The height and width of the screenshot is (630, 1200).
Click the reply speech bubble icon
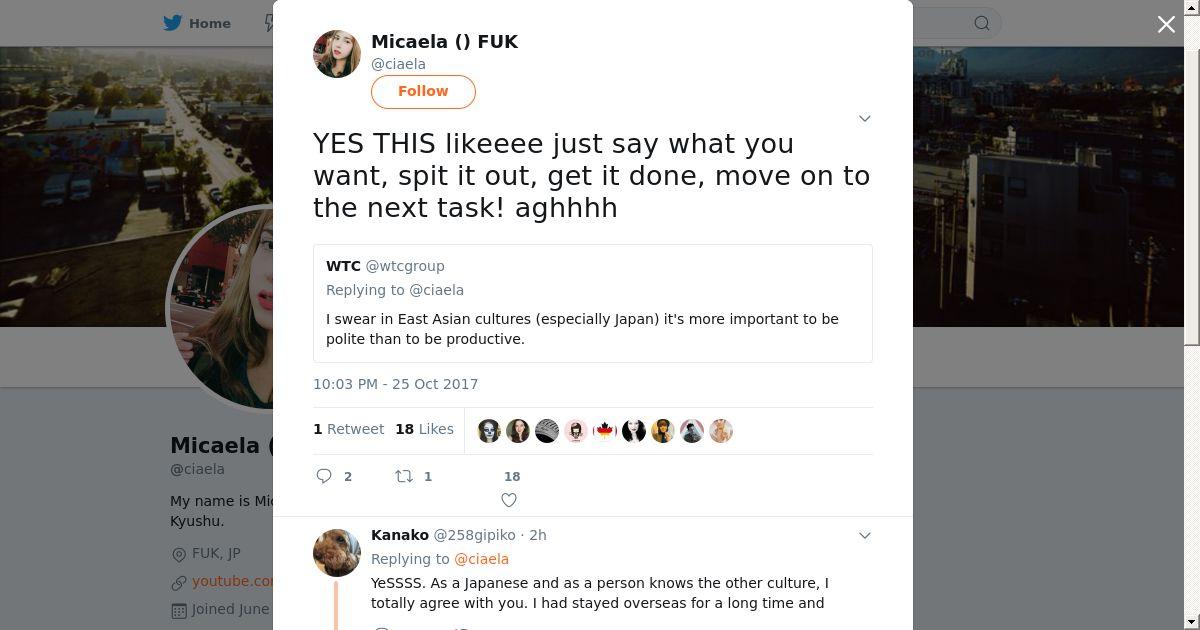pos(324,476)
